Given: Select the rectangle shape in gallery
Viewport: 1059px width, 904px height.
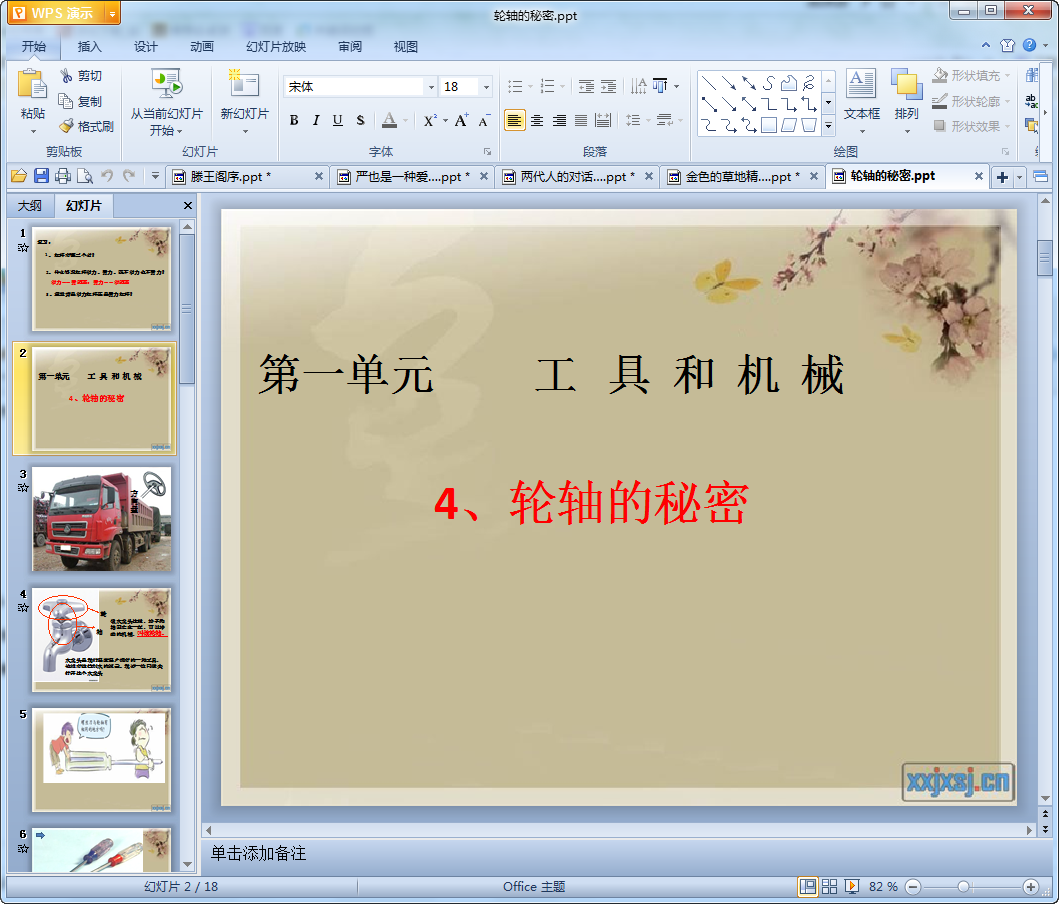Looking at the screenshot, I should click(769, 125).
